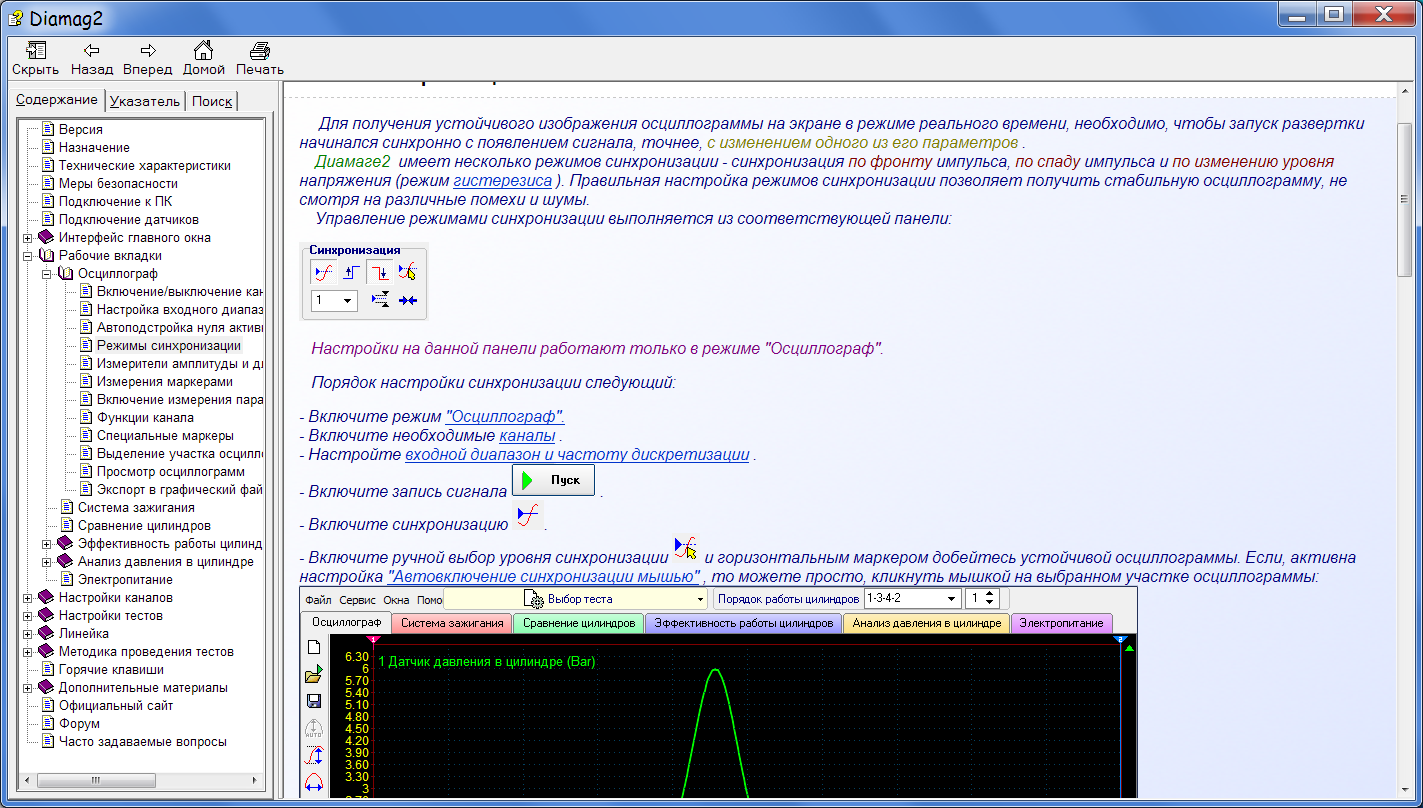Open the Версия topic

(x=80, y=130)
